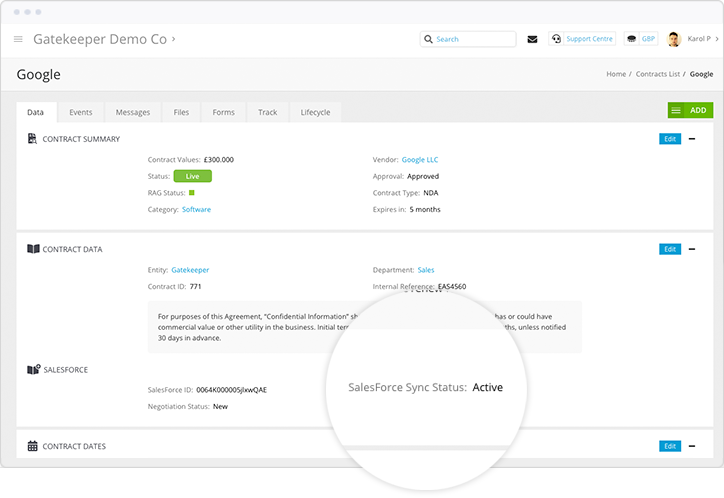This screenshot has height=498, width=724.
Task: Click the Karol P user name
Action: (699, 39)
